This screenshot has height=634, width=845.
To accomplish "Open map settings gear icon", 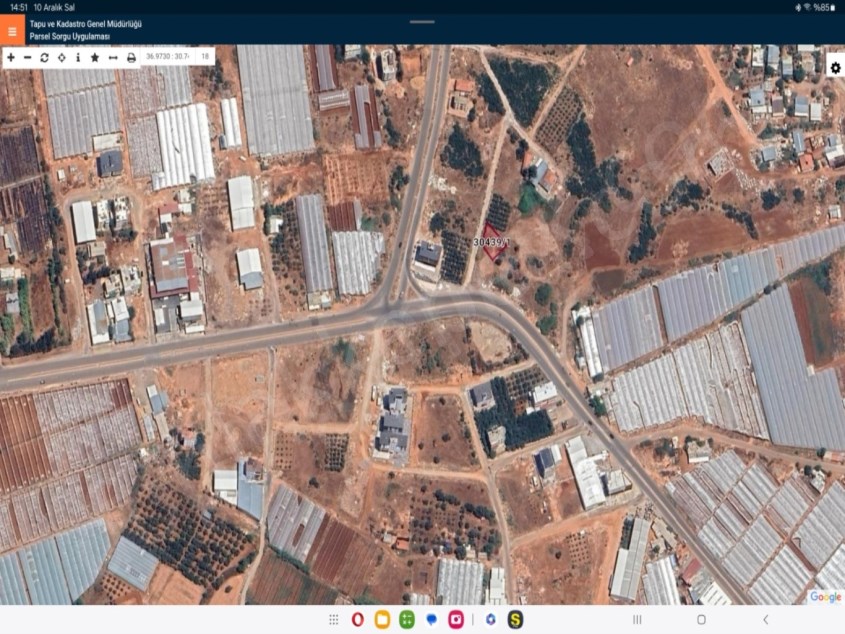I will tap(835, 68).
